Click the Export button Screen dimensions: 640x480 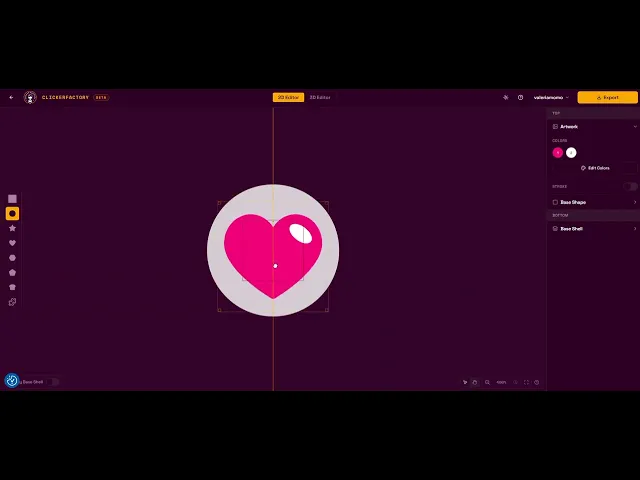tap(607, 97)
